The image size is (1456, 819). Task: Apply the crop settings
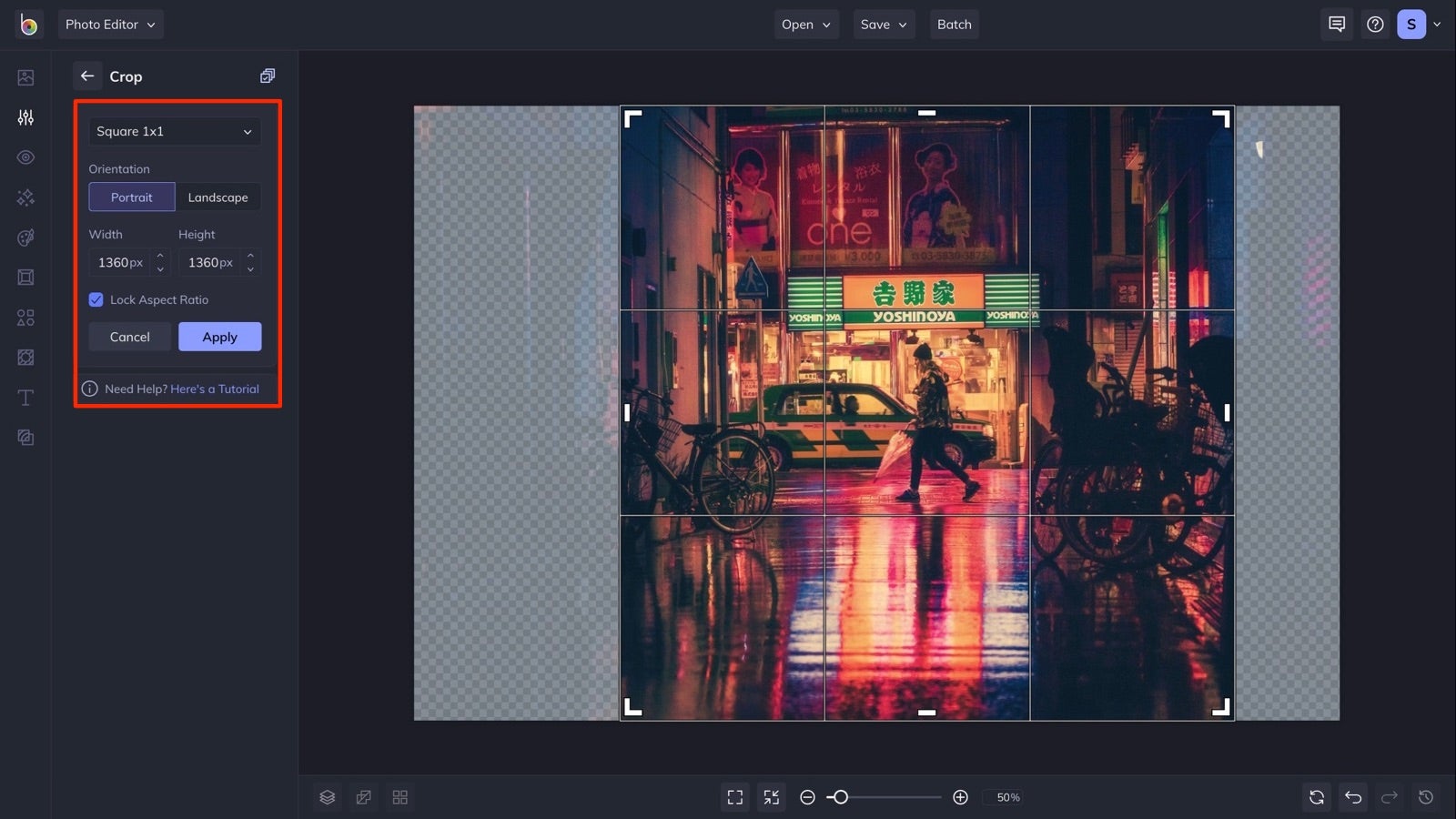click(x=219, y=337)
